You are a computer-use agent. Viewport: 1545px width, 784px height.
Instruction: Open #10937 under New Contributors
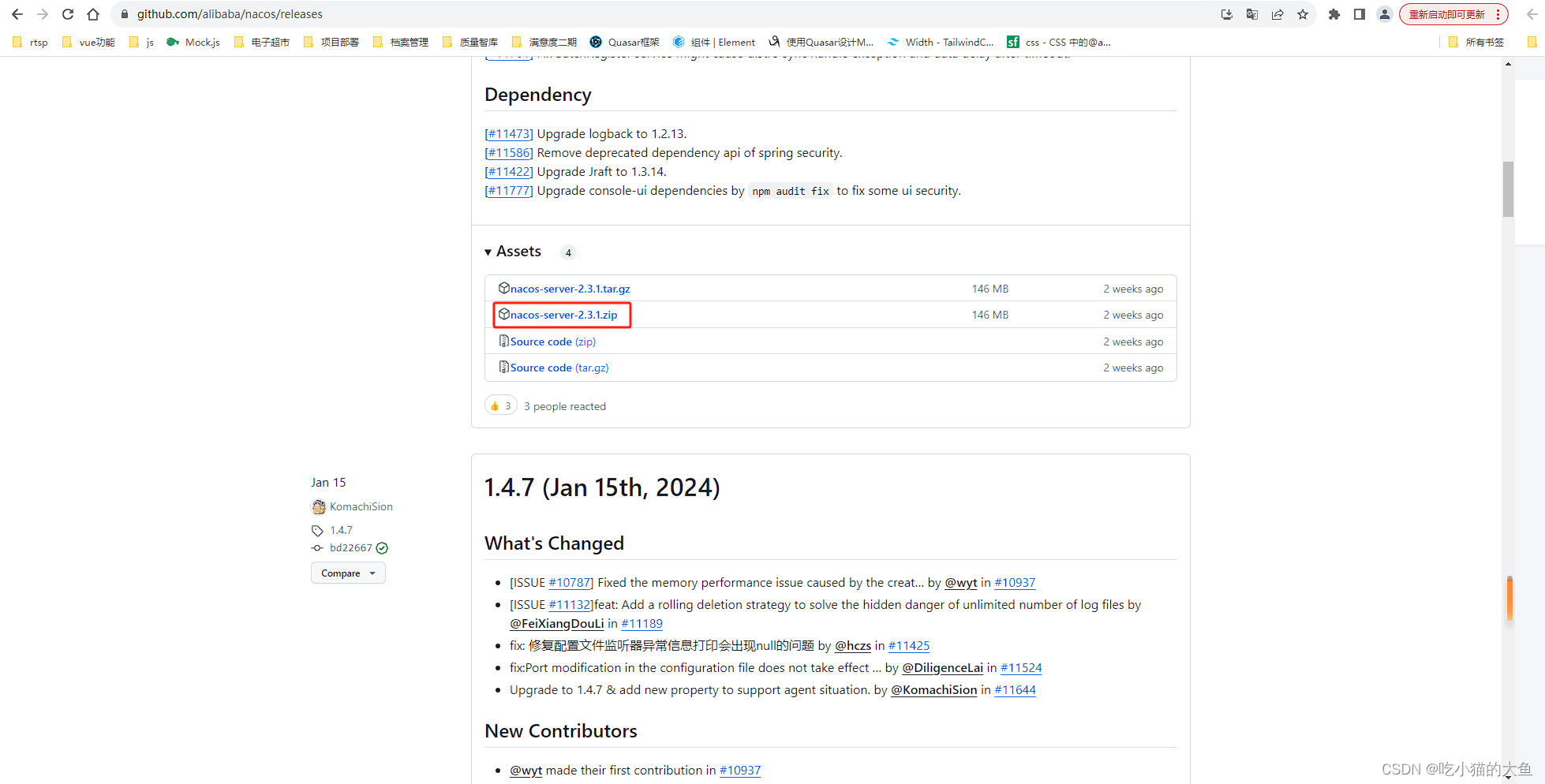click(740, 771)
